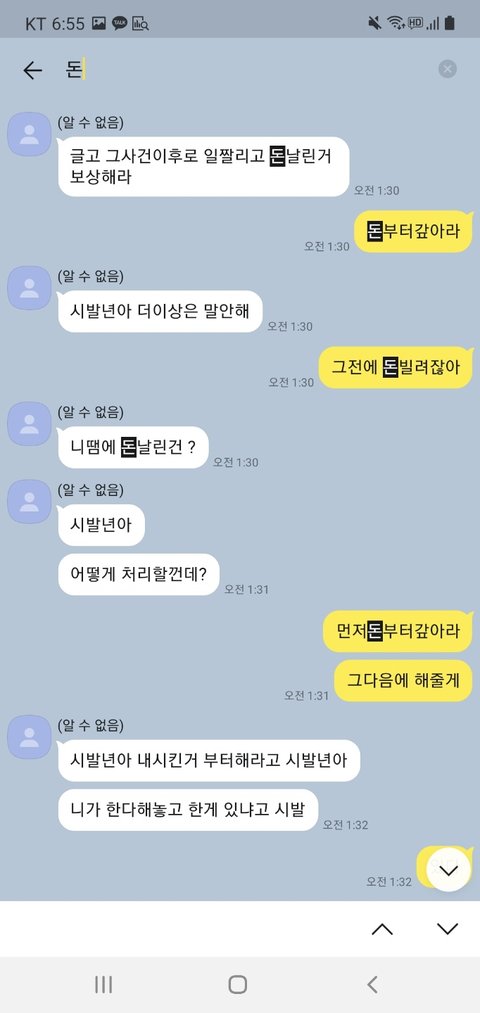Open profile avatar beside 니땜에 돈날린건 message

pyautogui.click(x=29, y=423)
